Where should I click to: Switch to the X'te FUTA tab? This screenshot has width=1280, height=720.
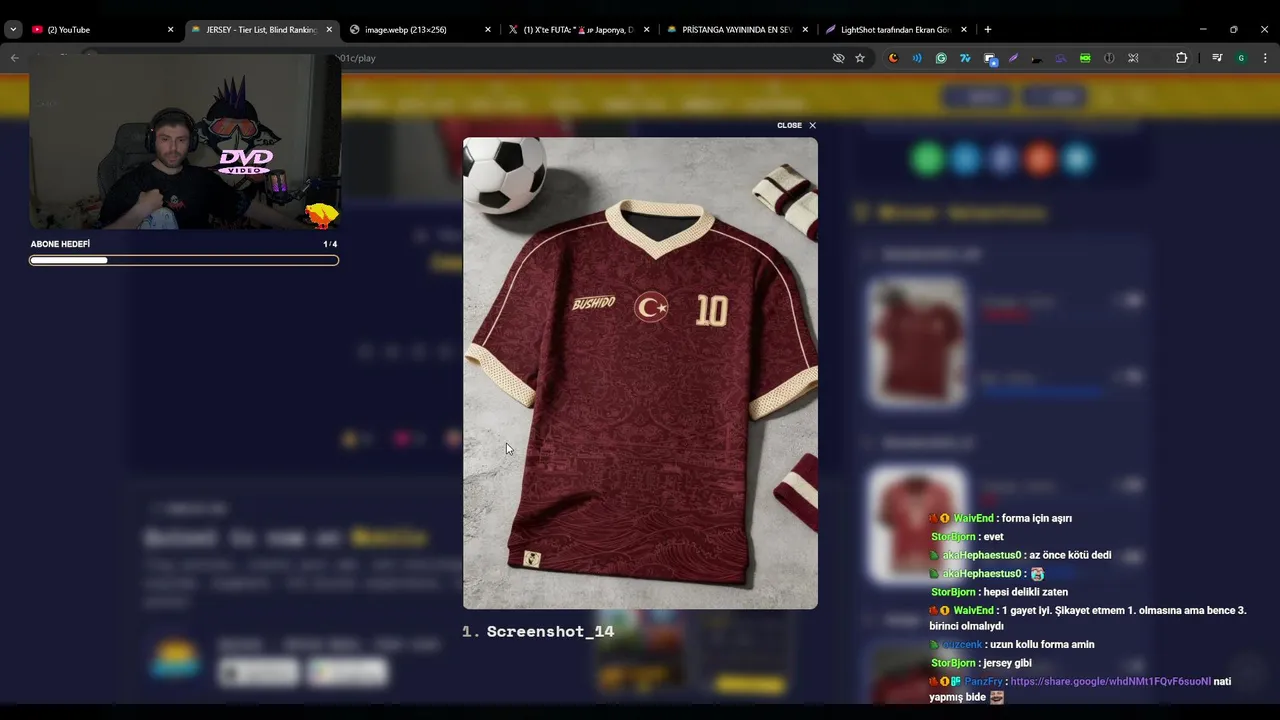click(x=578, y=30)
